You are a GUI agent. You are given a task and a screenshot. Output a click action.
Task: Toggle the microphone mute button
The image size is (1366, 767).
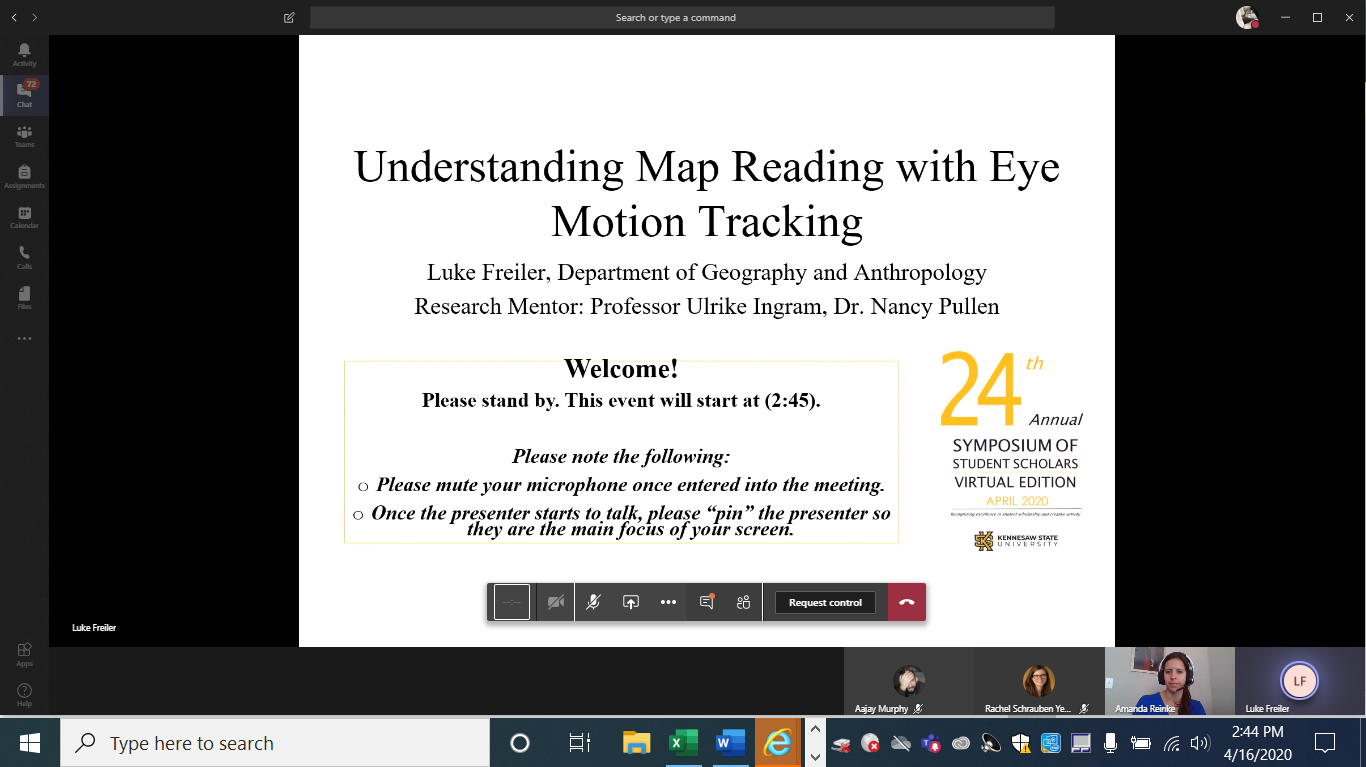coord(593,602)
